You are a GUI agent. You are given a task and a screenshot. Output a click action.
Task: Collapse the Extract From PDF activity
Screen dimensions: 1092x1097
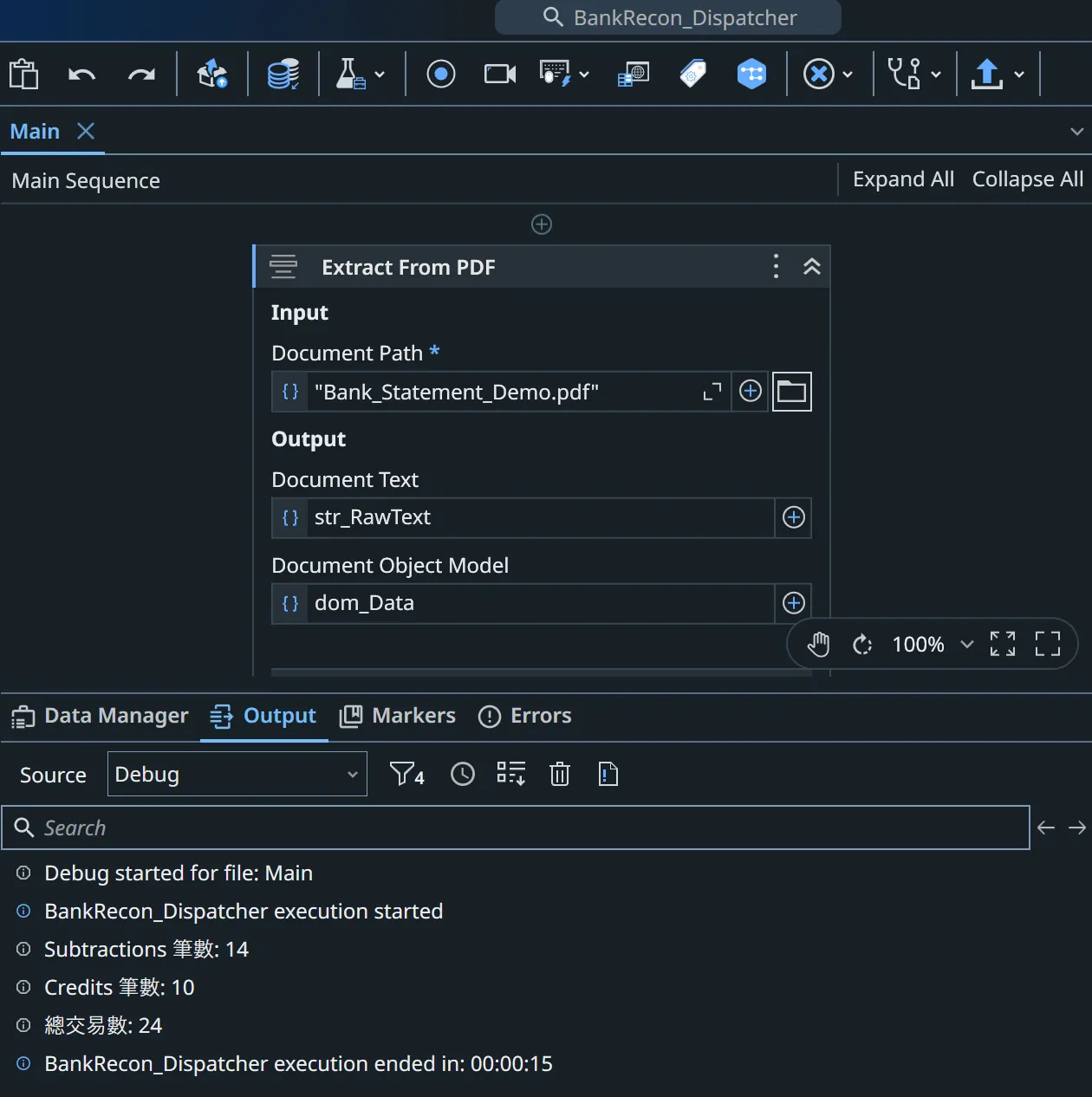(812, 266)
